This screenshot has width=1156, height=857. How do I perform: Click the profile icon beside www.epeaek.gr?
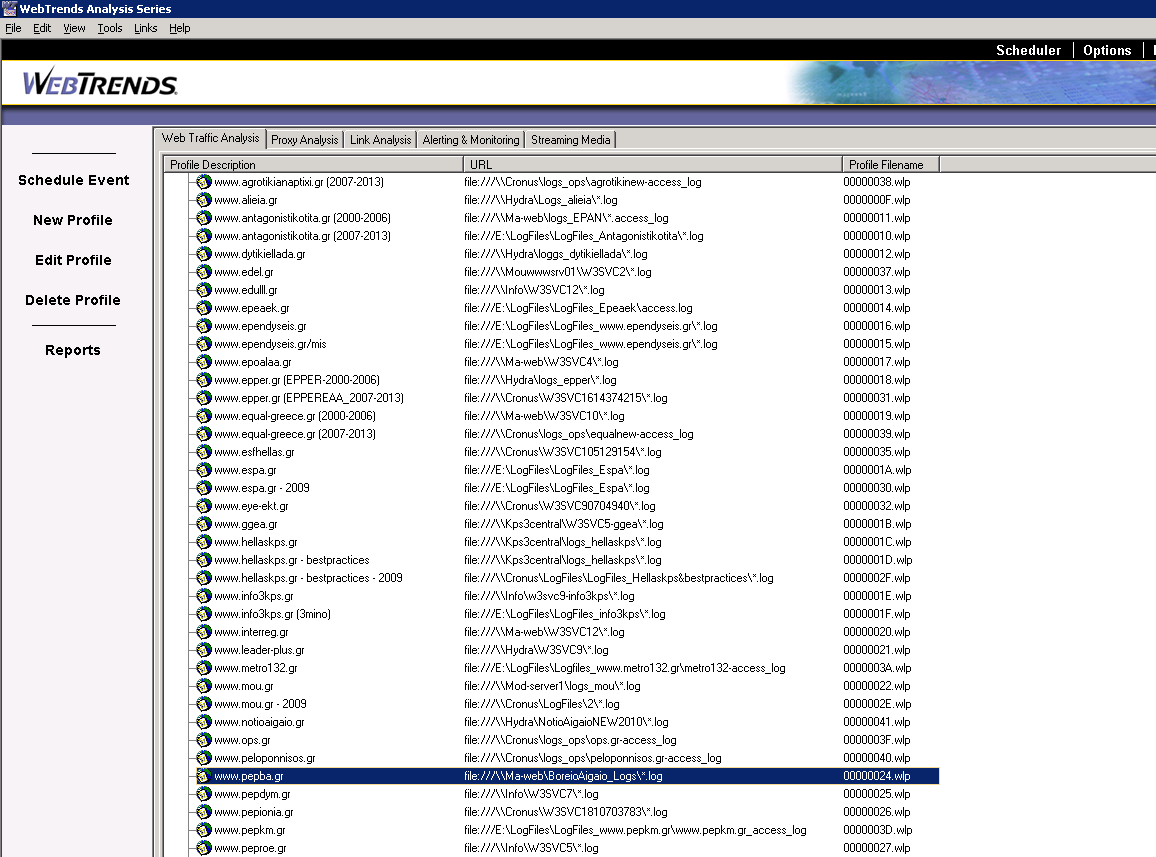tap(203, 308)
